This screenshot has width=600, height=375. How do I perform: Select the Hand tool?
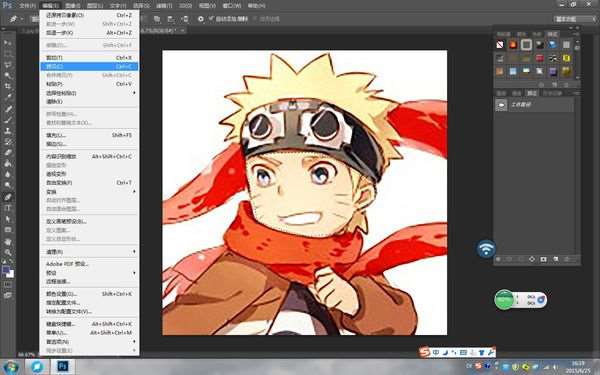(x=8, y=242)
